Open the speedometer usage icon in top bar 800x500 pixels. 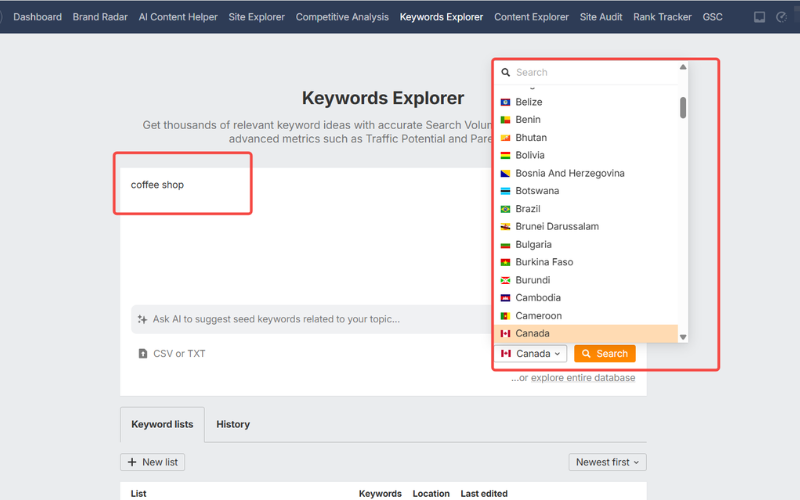pyautogui.click(x=781, y=17)
